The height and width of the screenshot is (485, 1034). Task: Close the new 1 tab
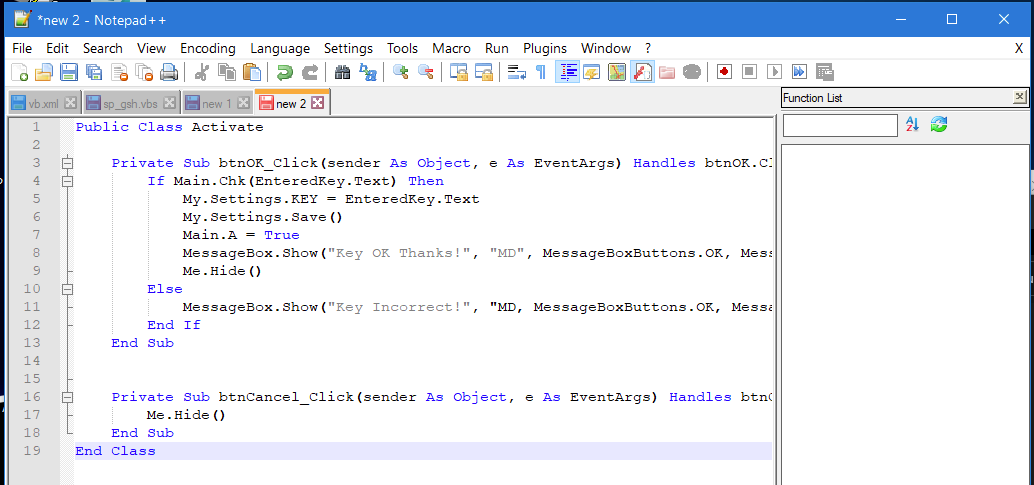coord(243,103)
